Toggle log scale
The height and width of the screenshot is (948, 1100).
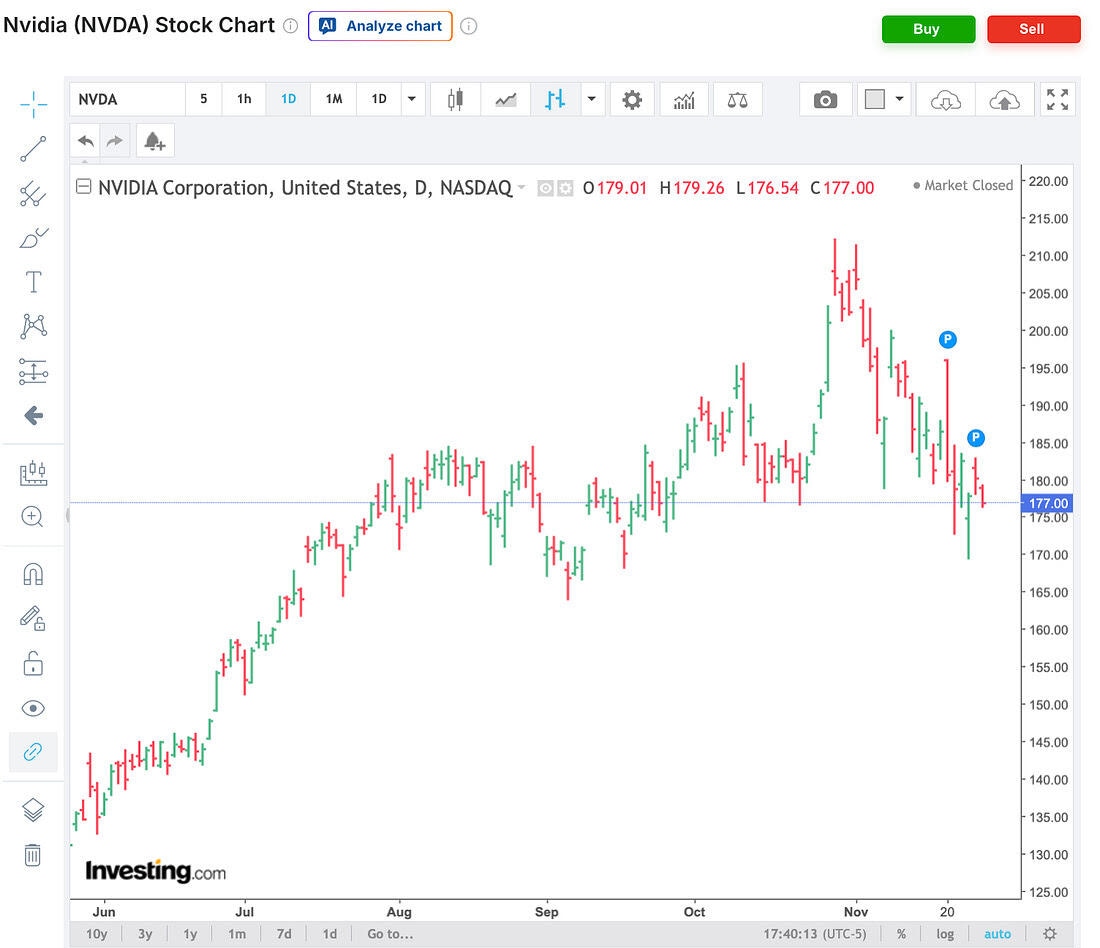pyautogui.click(x=945, y=934)
